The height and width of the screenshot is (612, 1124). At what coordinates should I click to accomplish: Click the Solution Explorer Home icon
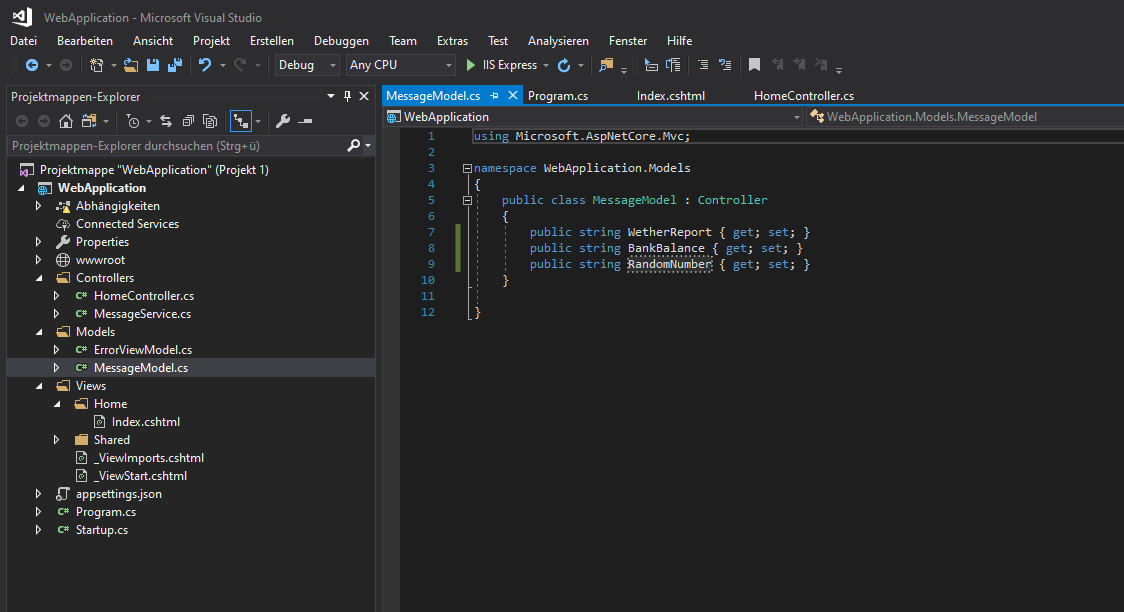coord(66,121)
